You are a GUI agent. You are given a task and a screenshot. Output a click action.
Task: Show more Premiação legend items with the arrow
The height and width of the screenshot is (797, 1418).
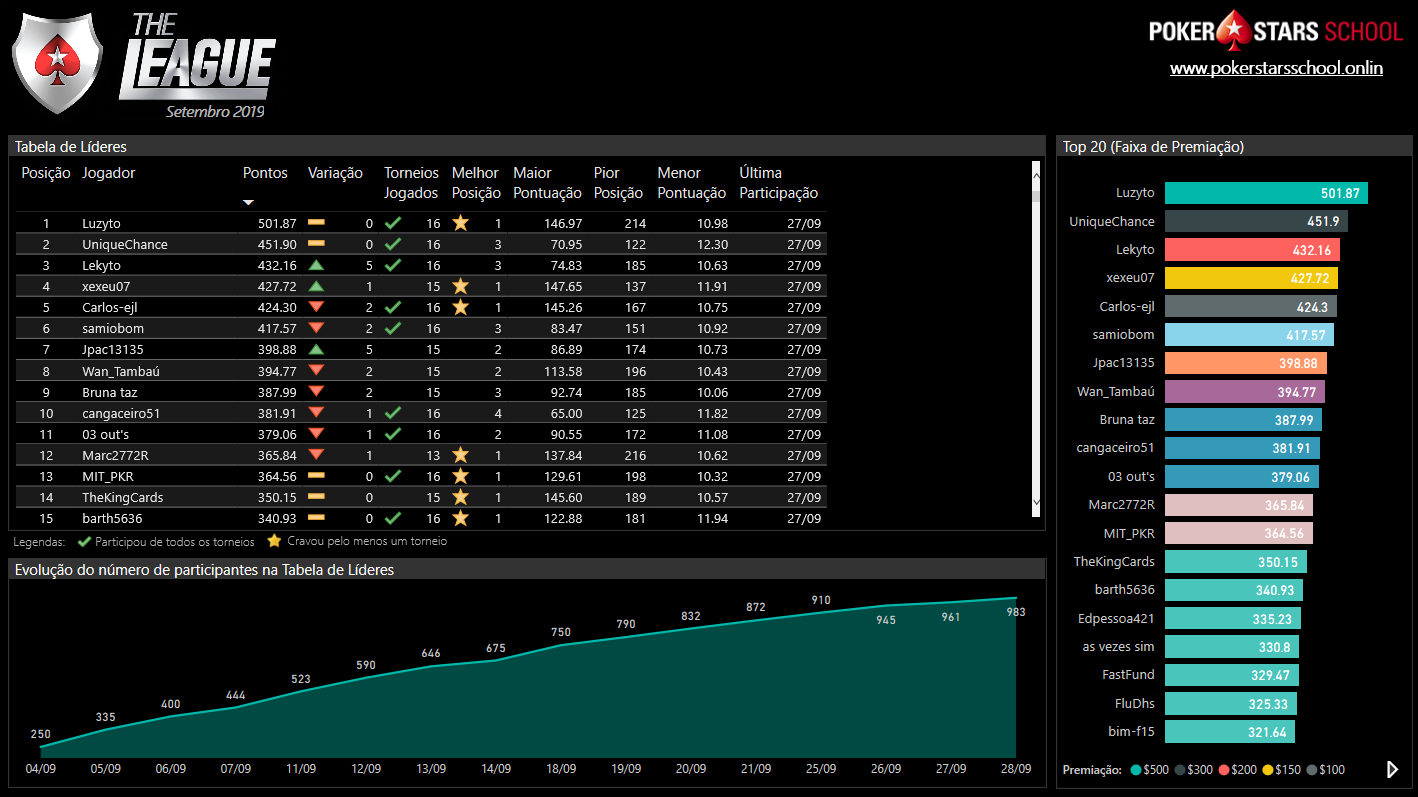pos(1392,769)
